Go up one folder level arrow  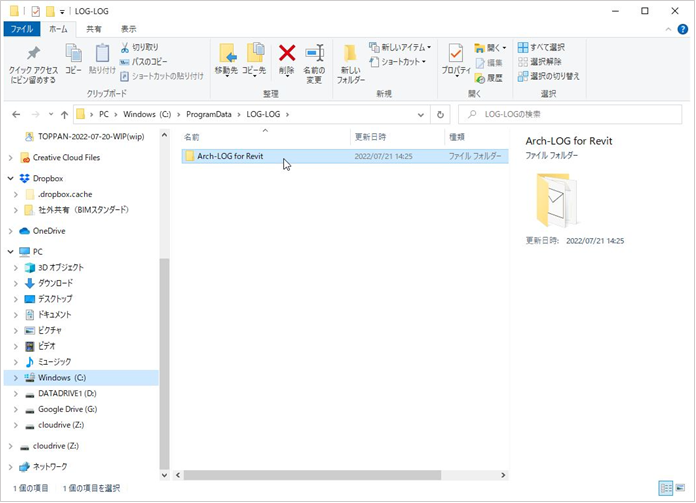click(64, 115)
